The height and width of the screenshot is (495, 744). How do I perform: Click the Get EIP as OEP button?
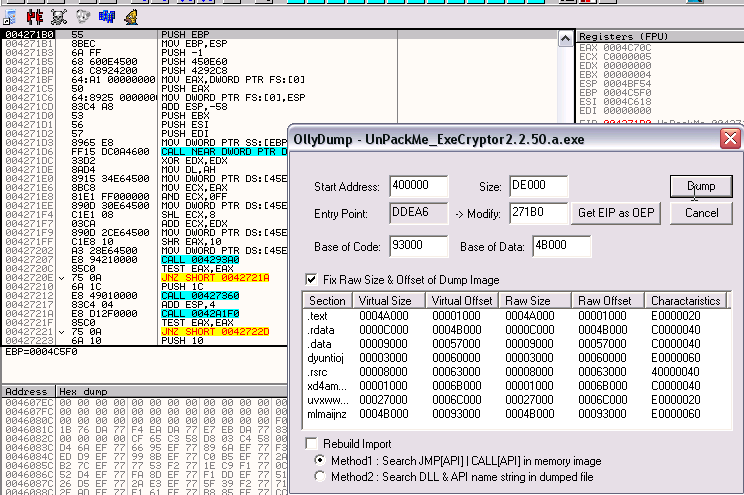click(616, 212)
